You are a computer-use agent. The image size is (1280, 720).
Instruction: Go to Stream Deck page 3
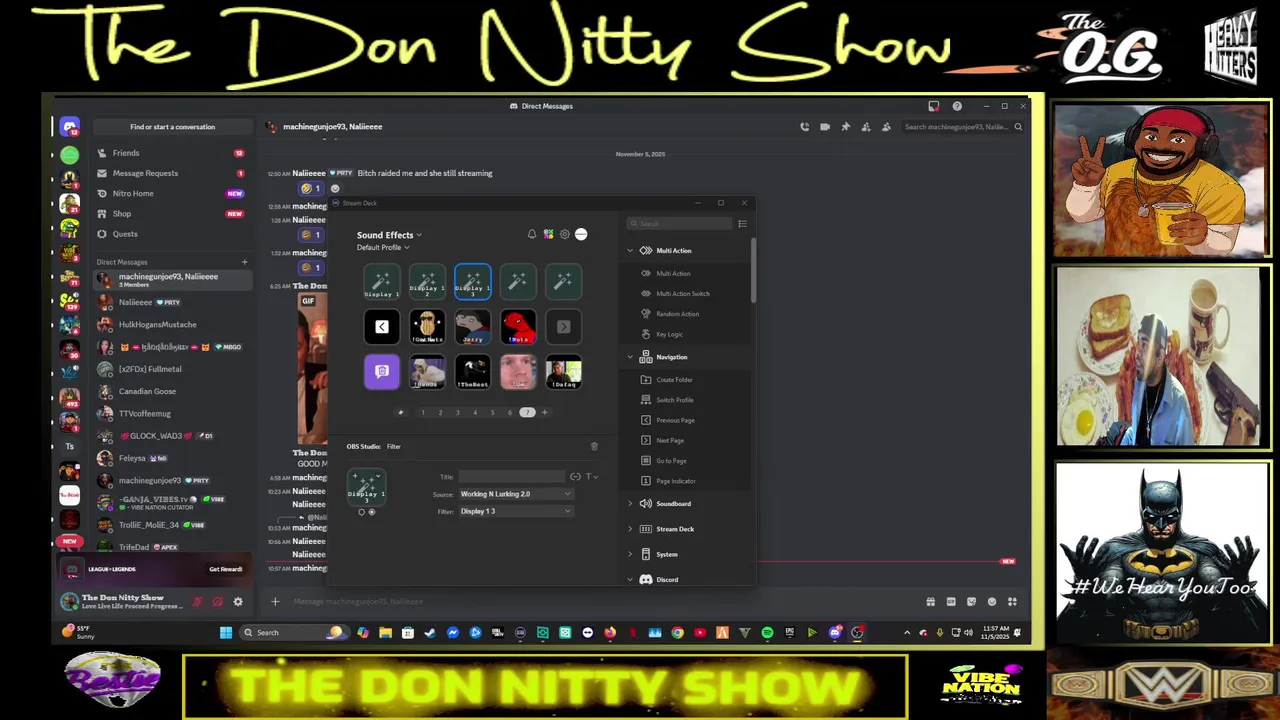(458, 412)
